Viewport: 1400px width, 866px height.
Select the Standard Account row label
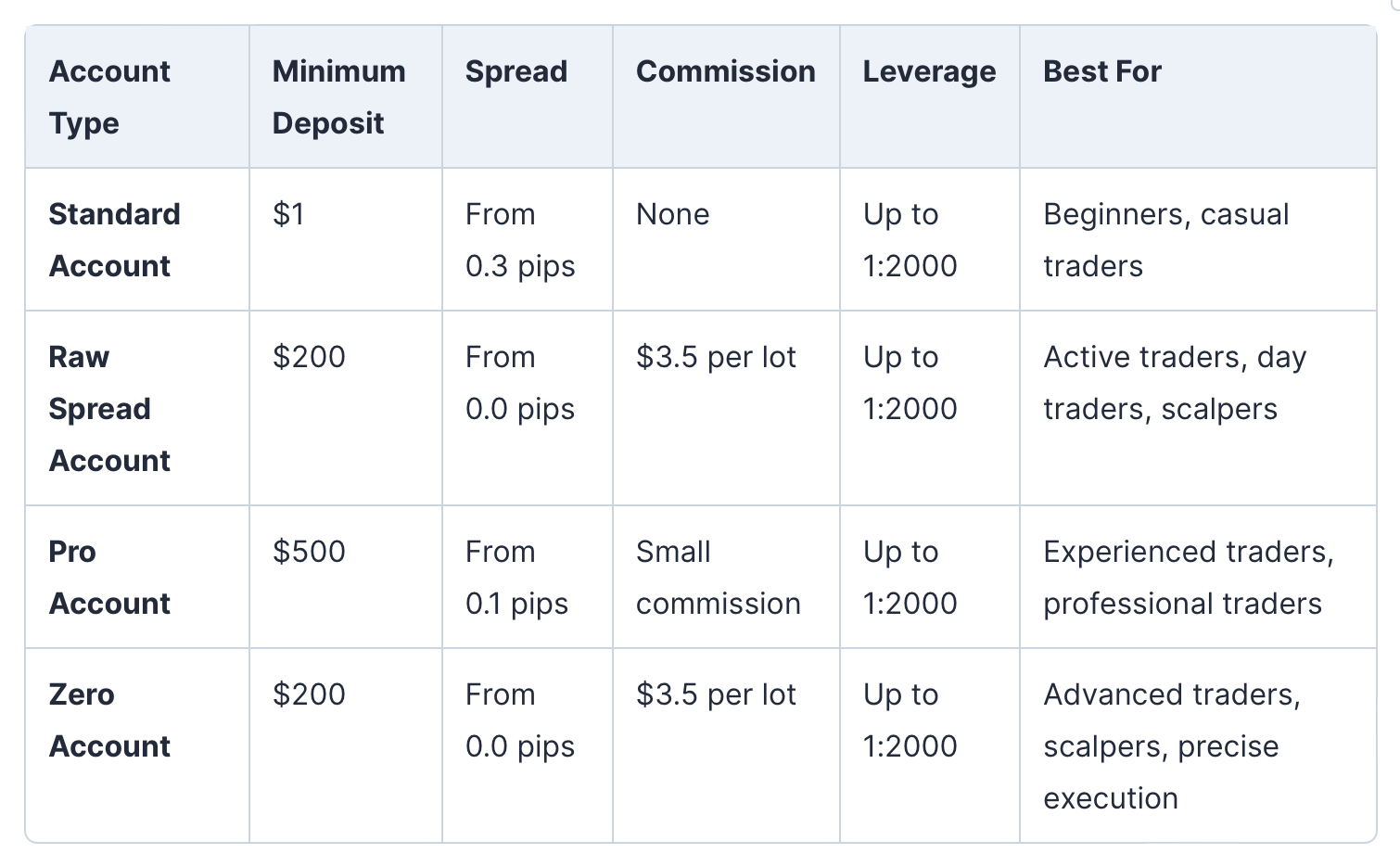[114, 239]
